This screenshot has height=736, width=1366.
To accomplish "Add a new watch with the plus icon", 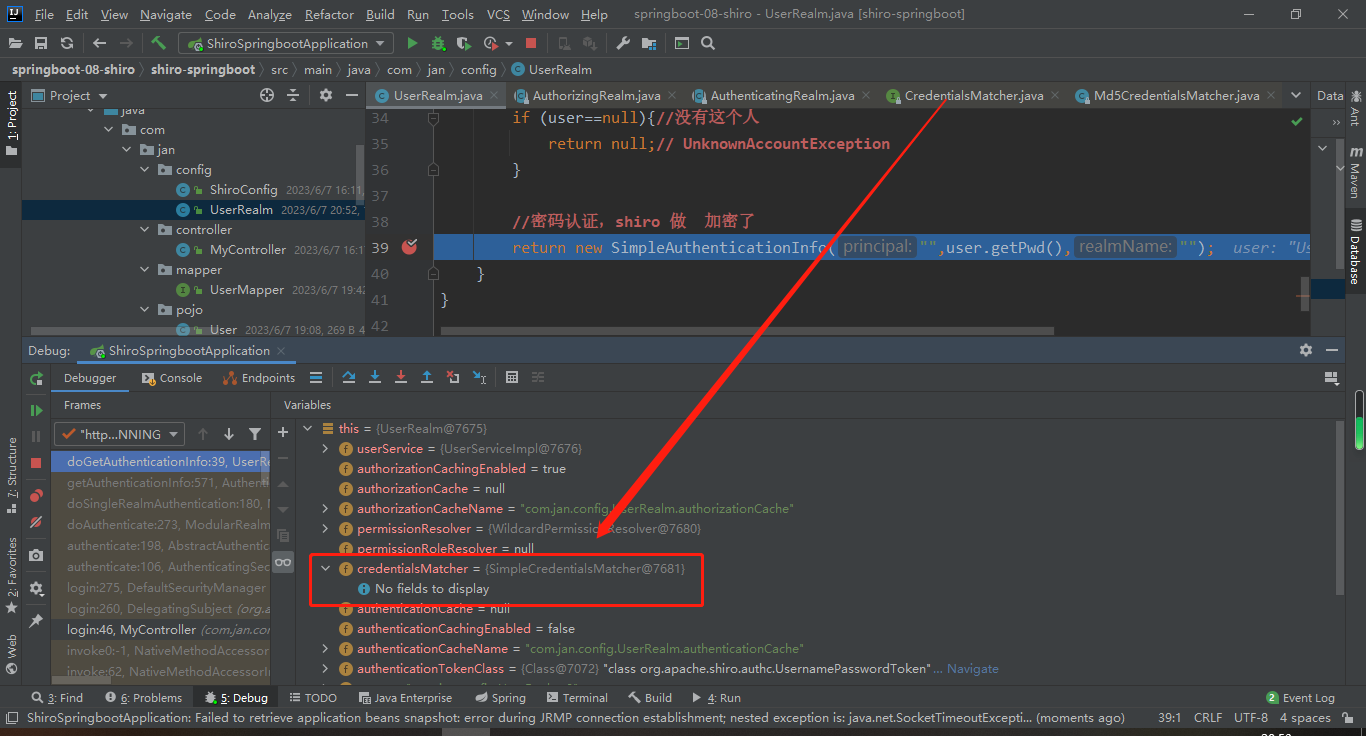I will coord(283,432).
